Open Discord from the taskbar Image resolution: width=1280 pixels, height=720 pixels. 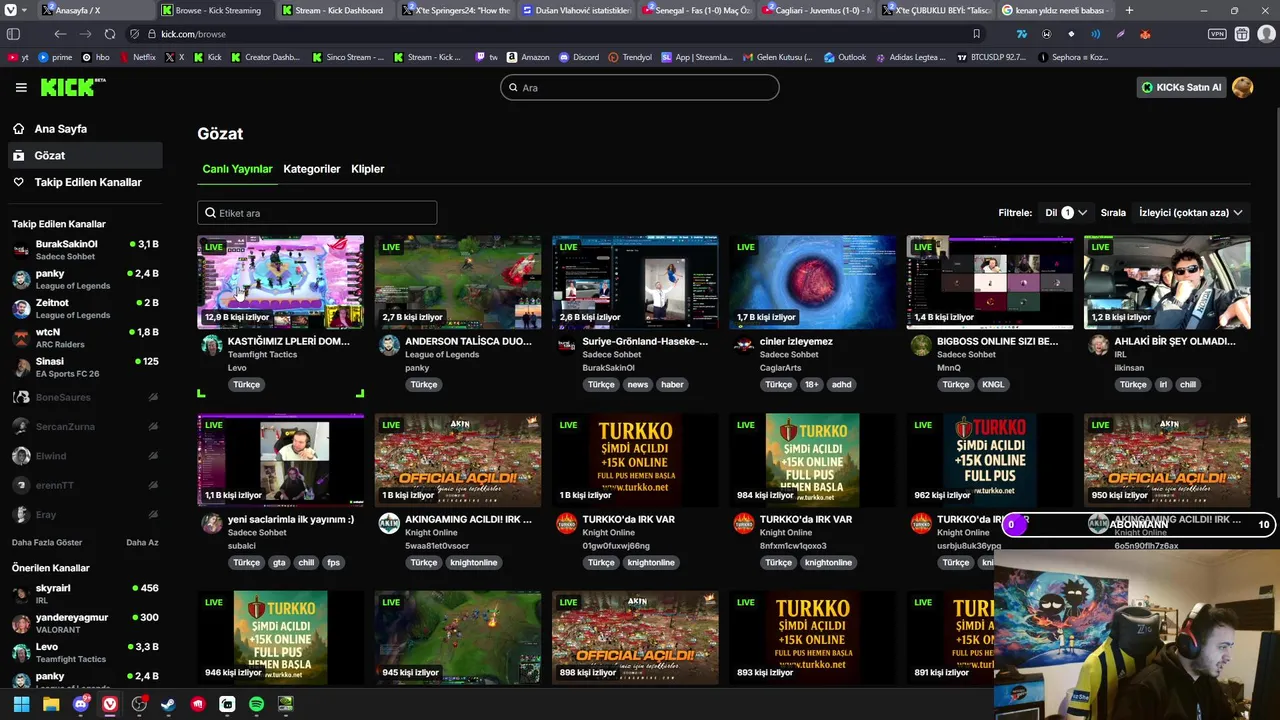coord(80,704)
